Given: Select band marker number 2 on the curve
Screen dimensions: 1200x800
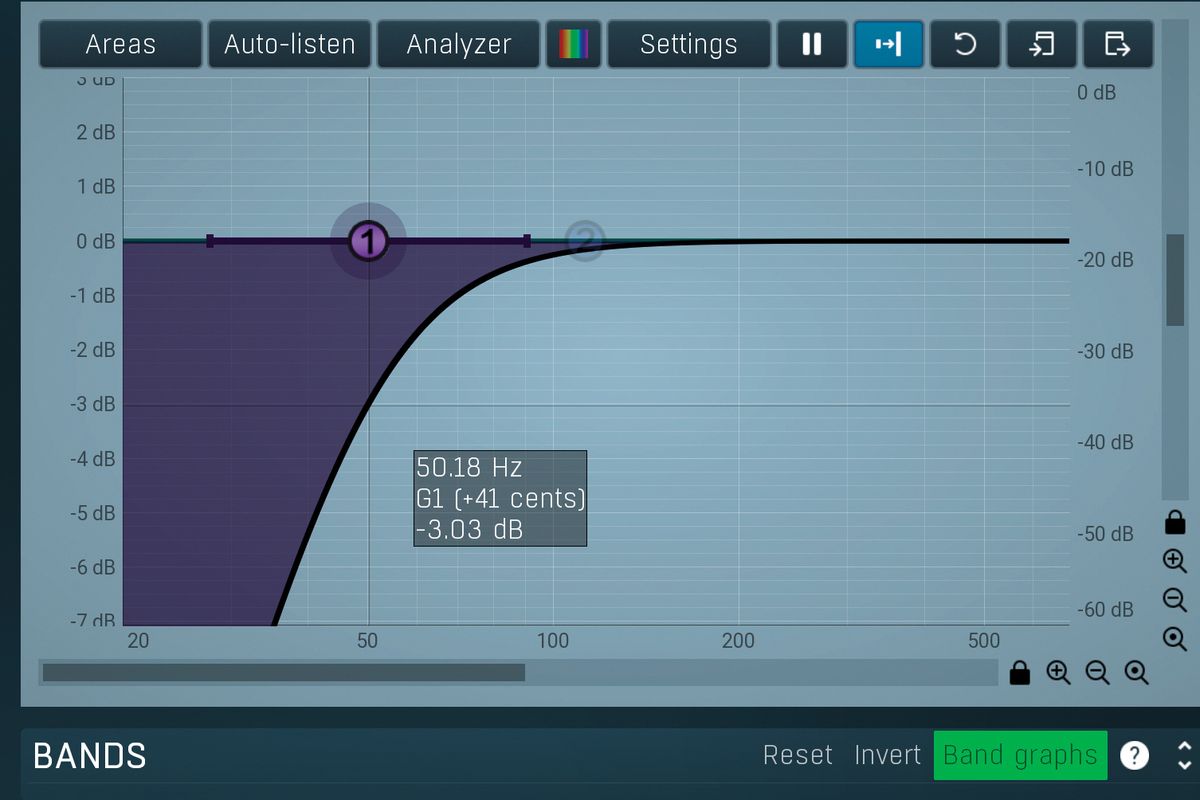Looking at the screenshot, I should pyautogui.click(x=585, y=241).
